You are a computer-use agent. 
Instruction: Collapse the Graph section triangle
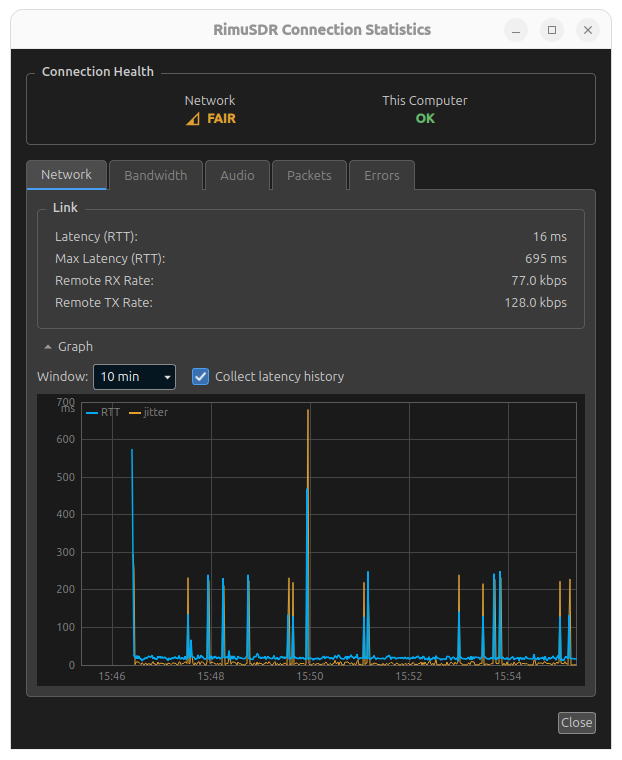click(x=48, y=347)
